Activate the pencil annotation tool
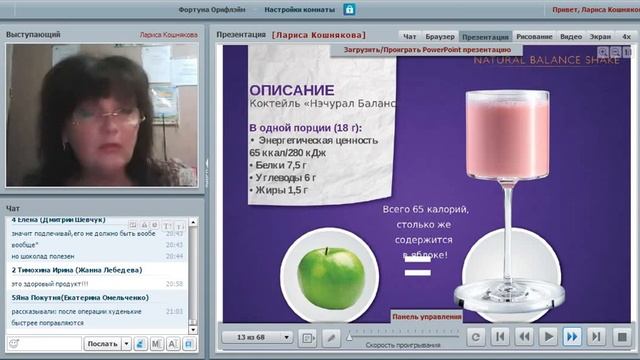Screen dimensions: 640x360 click(331, 338)
